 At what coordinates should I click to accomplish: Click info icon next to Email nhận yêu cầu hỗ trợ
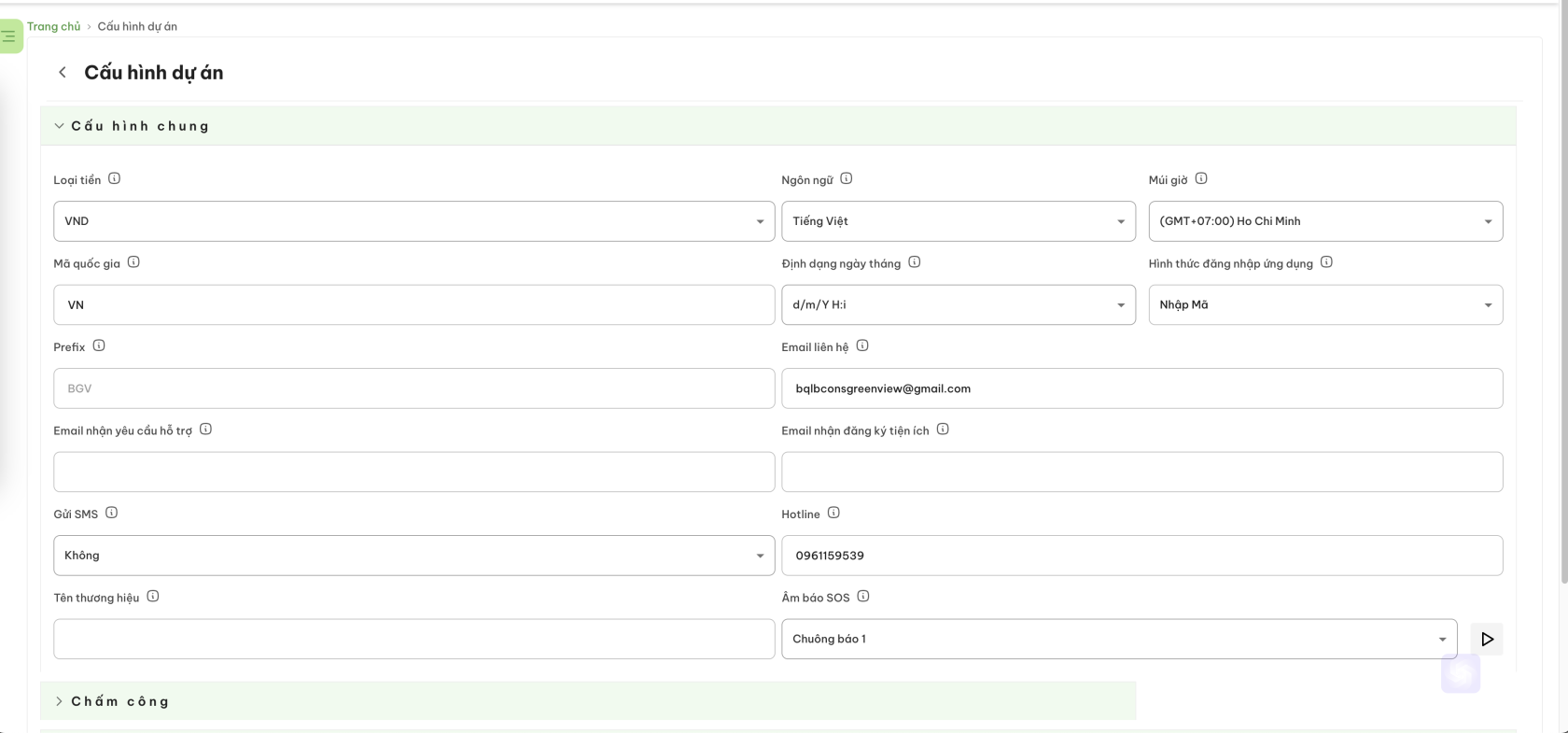point(205,430)
